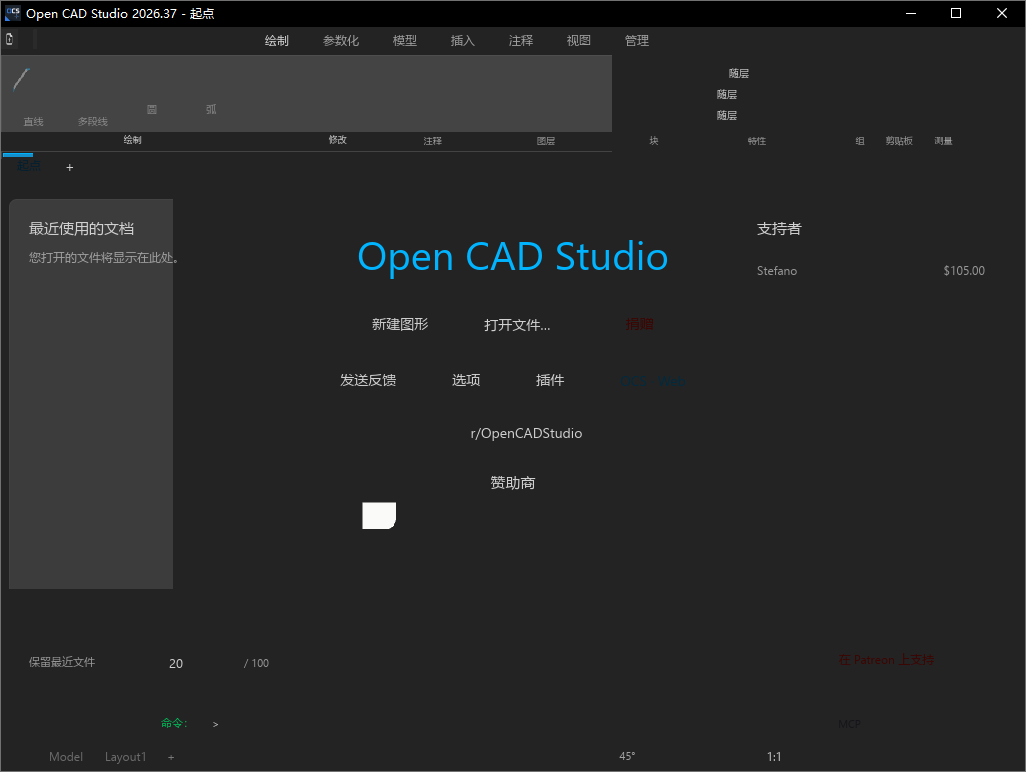Open the first 随层 property dropdown
The height and width of the screenshot is (772, 1026).
tap(739, 73)
